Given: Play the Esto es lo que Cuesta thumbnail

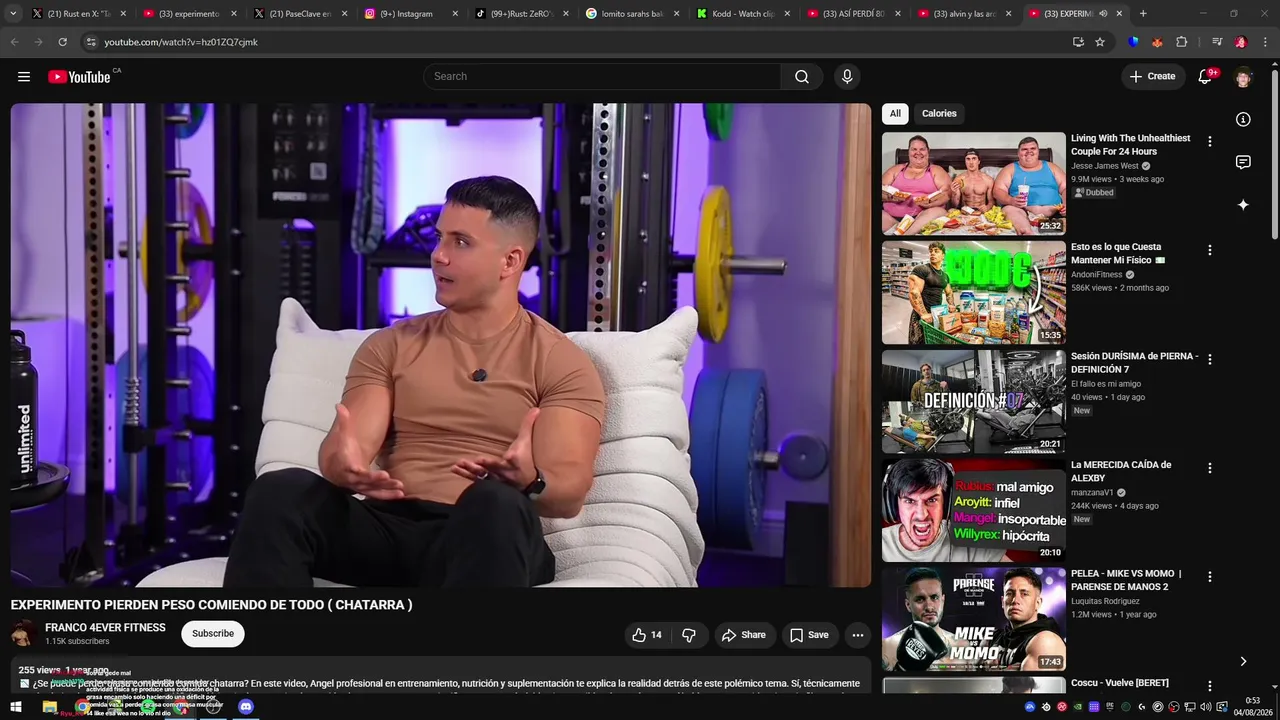Looking at the screenshot, I should (974, 293).
